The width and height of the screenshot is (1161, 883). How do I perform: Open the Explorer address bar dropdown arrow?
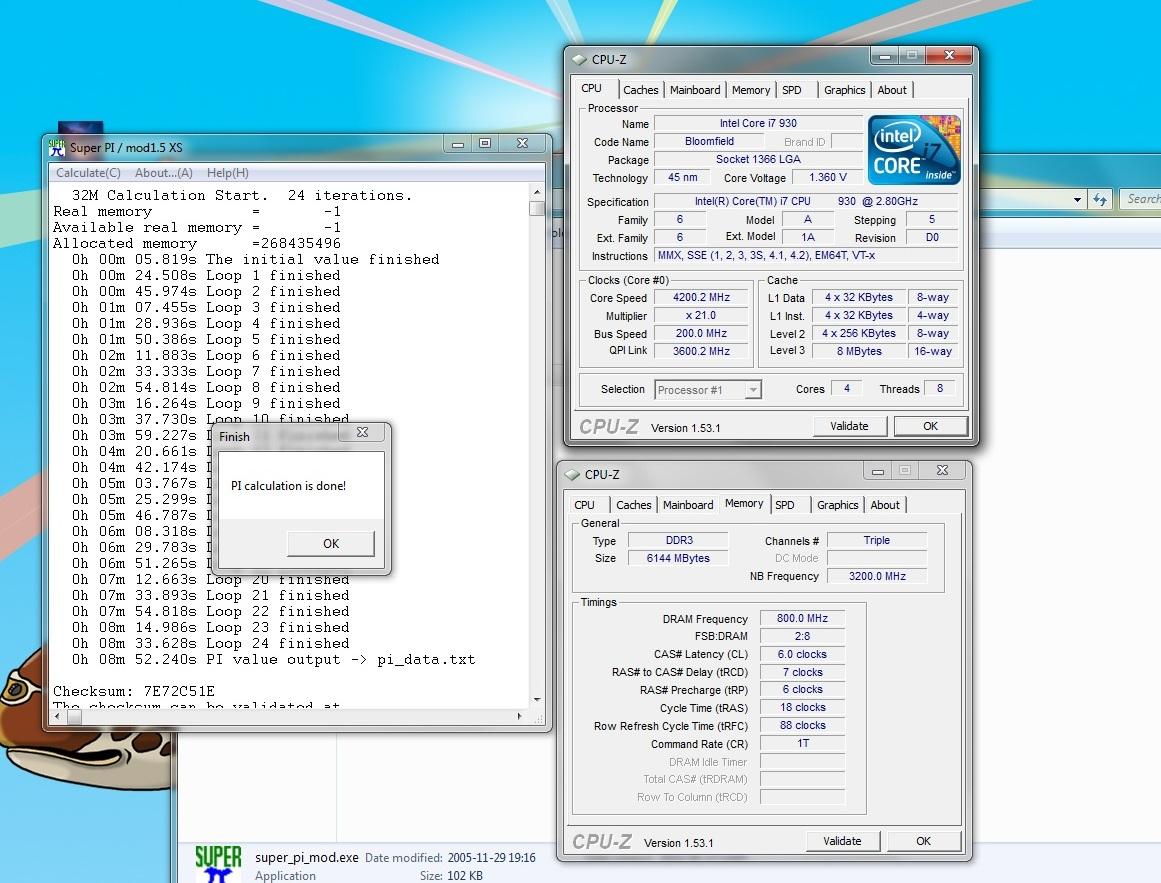1077,199
